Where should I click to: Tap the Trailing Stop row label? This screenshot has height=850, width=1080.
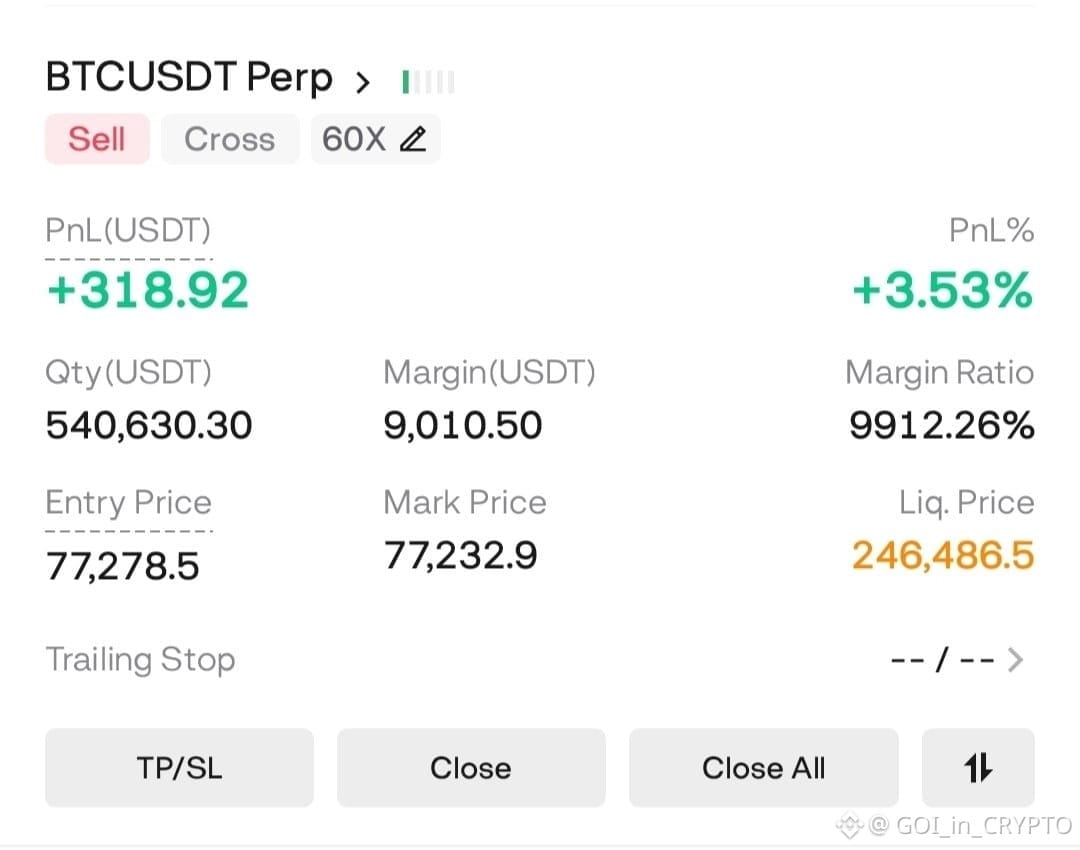[141, 660]
